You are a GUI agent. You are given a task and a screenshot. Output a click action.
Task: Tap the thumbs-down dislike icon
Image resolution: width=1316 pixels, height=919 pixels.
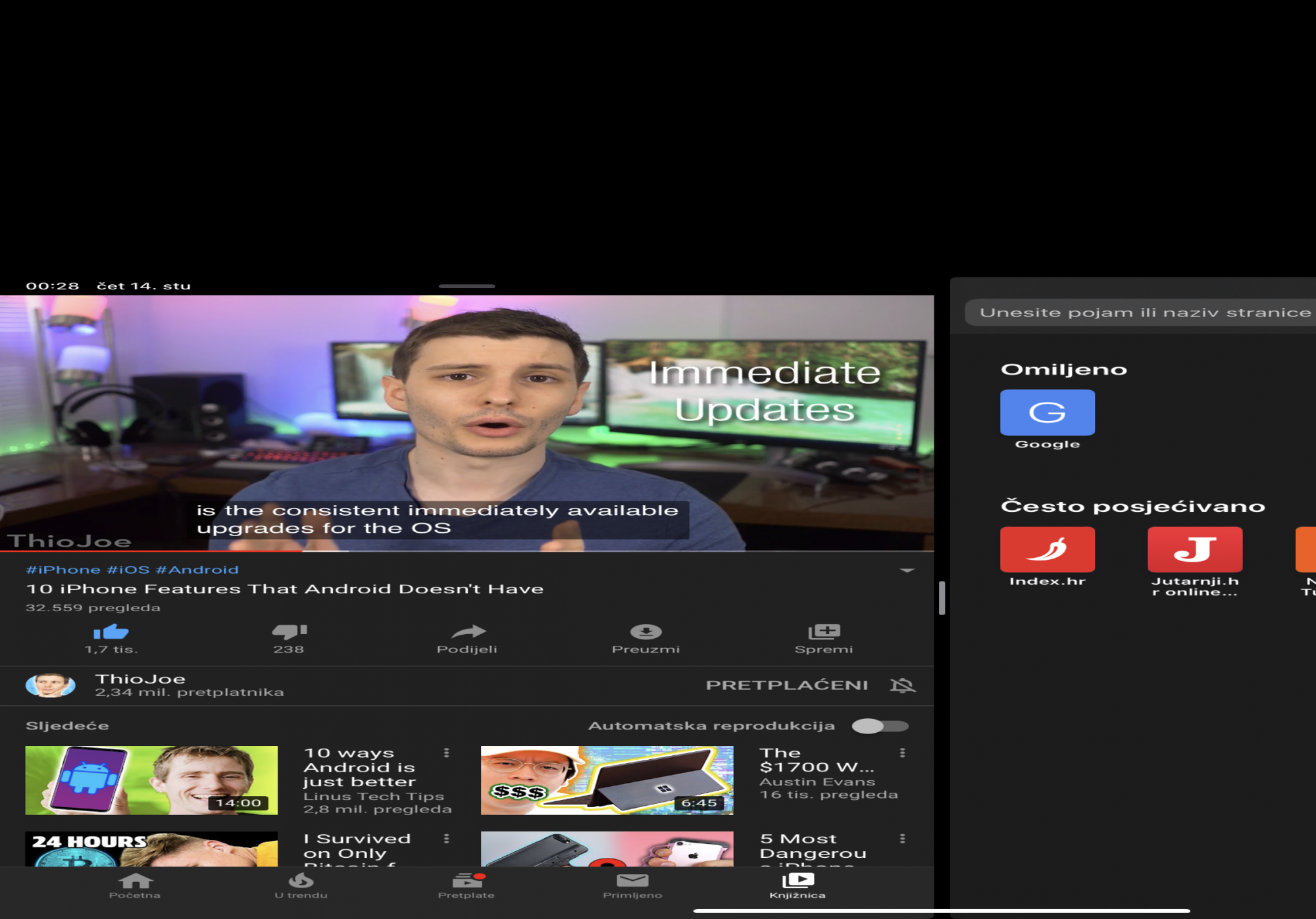click(289, 632)
